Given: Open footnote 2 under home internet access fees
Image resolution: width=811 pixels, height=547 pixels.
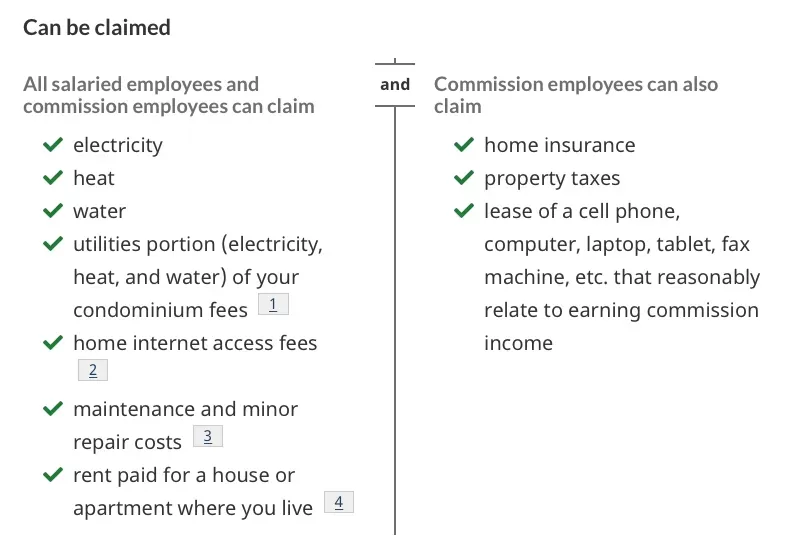Looking at the screenshot, I should (x=93, y=370).
